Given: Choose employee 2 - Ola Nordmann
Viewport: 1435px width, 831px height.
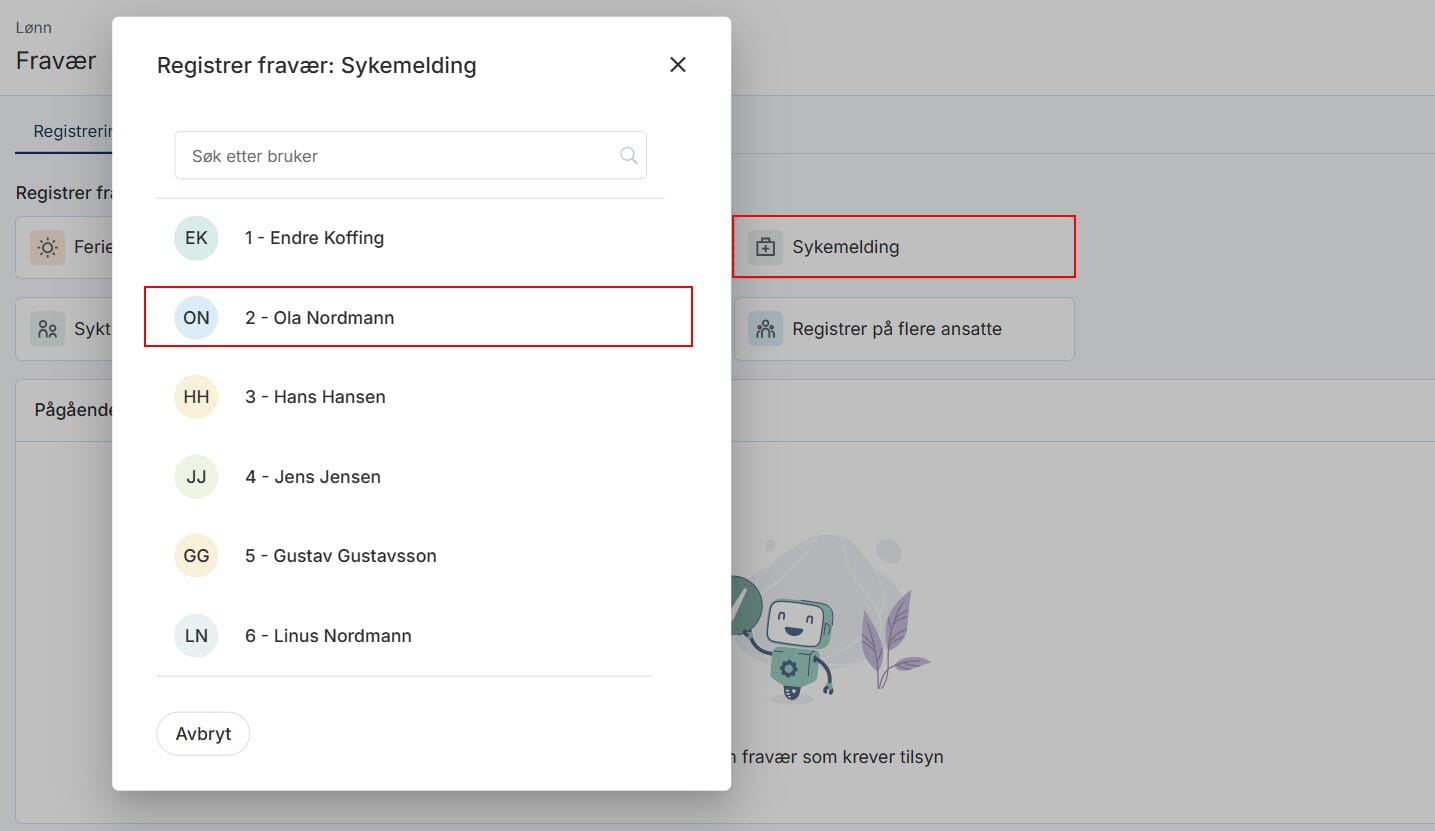Looking at the screenshot, I should [418, 317].
